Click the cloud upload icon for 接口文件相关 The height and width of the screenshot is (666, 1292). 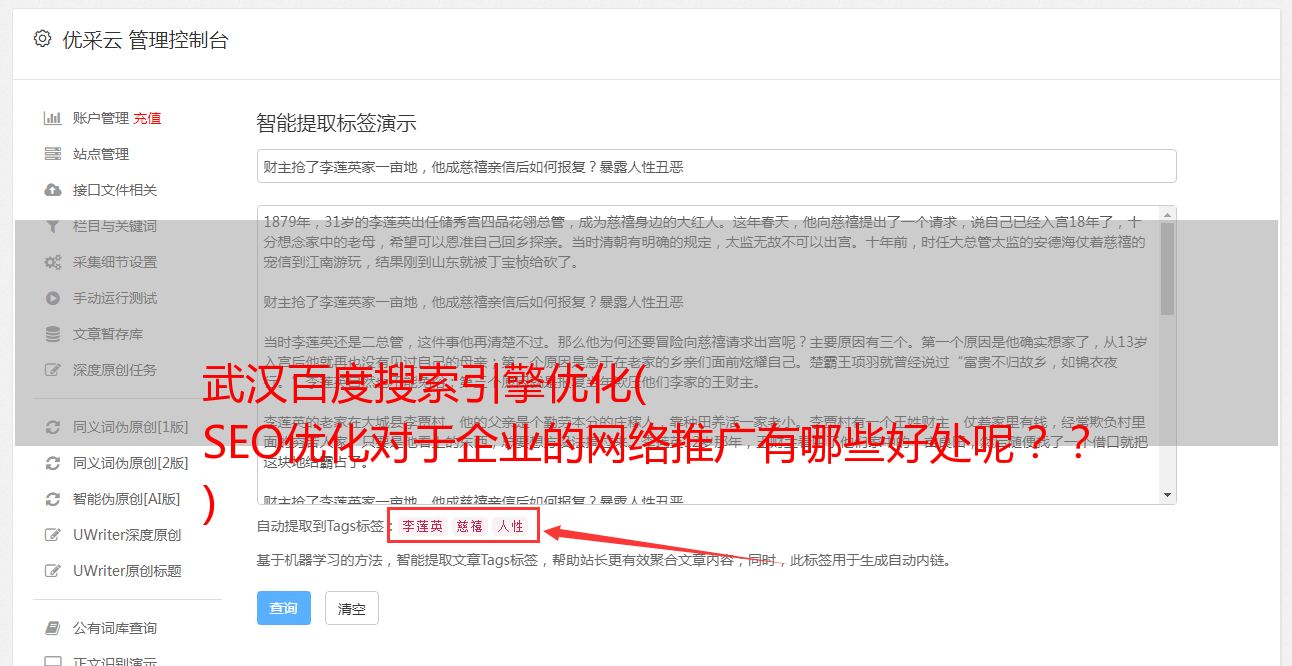pyautogui.click(x=53, y=190)
